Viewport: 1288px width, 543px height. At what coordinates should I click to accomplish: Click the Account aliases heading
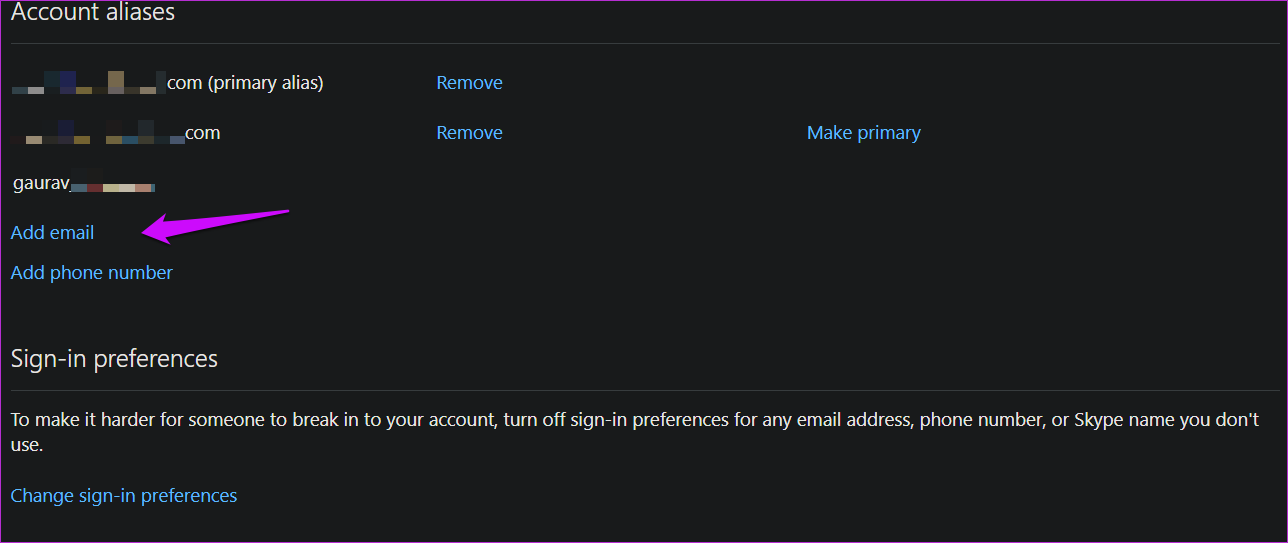pyautogui.click(x=93, y=13)
